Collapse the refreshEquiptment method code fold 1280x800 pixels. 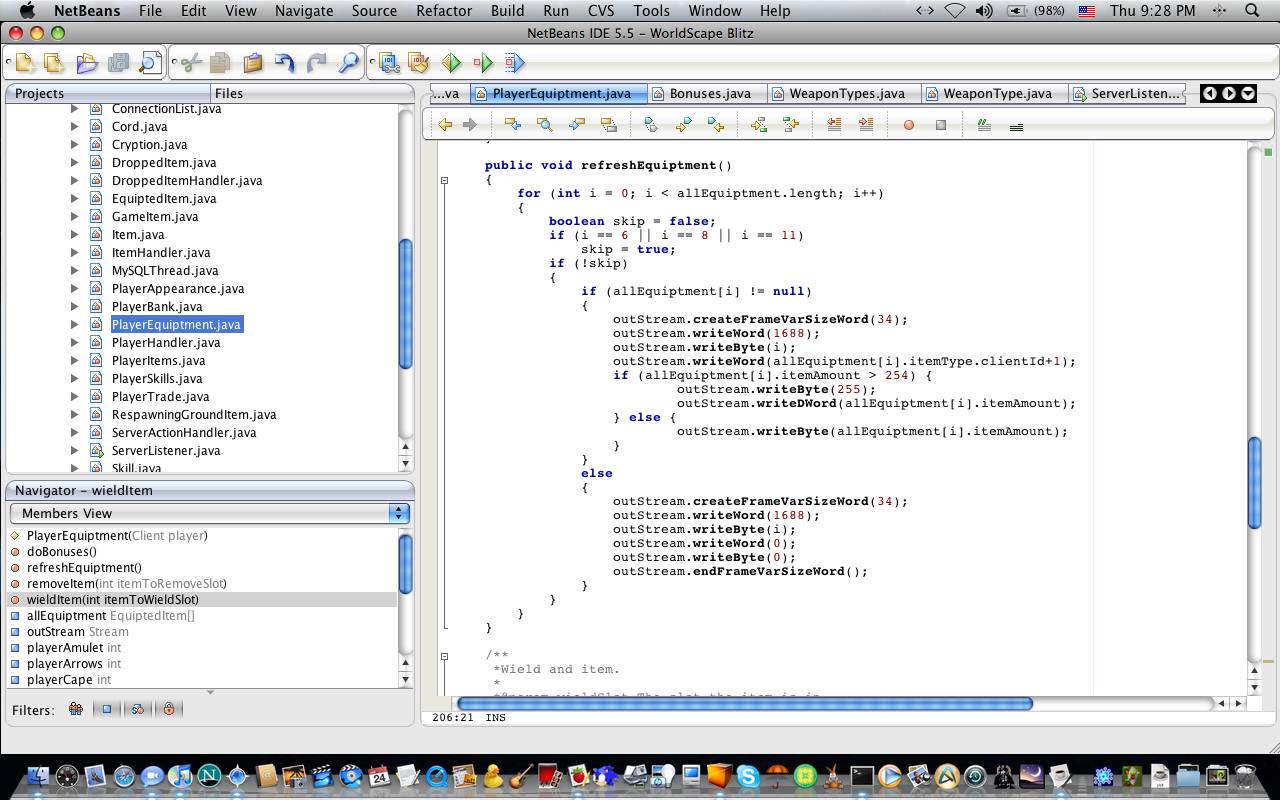click(x=445, y=181)
